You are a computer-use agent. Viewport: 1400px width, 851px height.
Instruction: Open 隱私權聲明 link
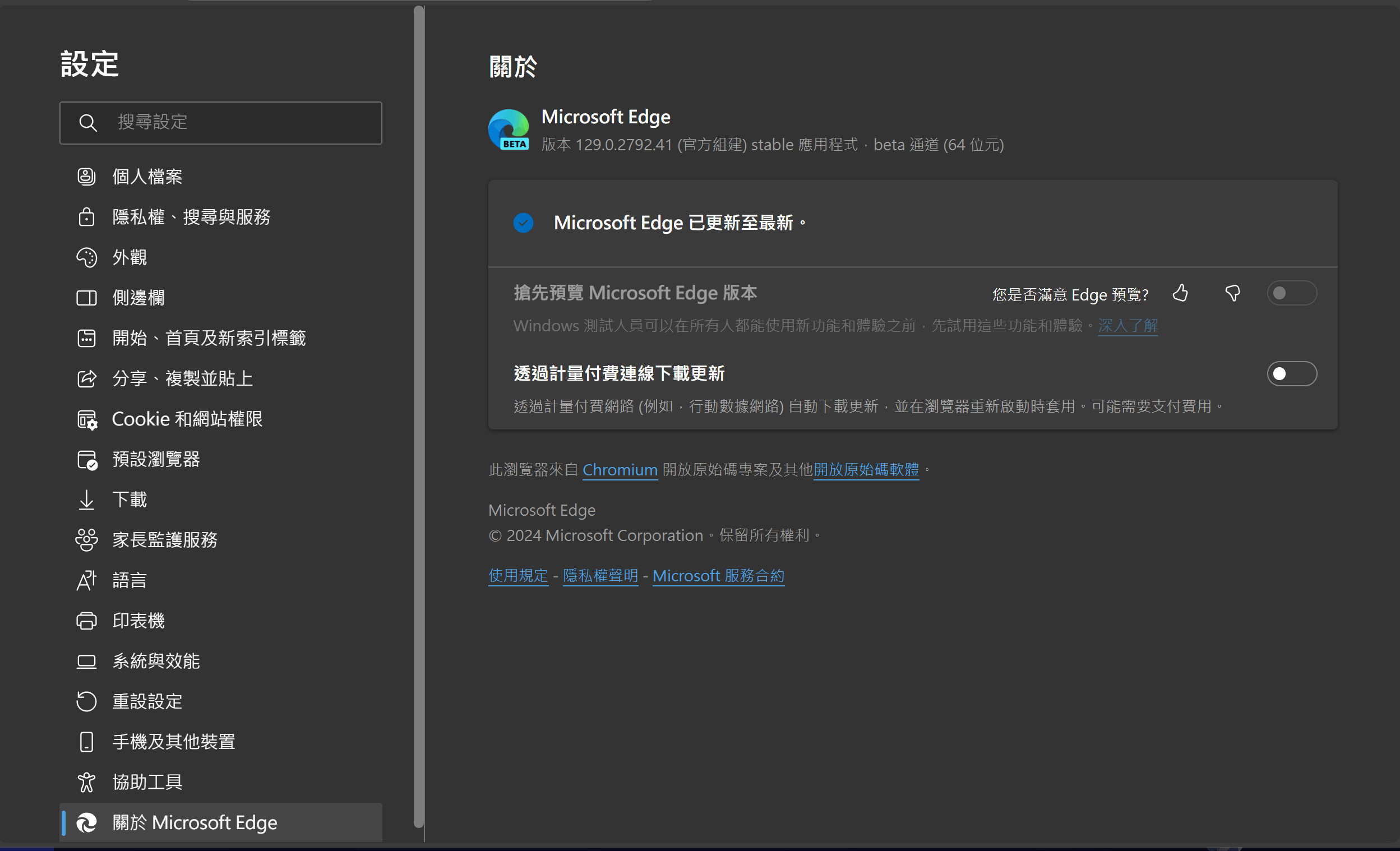(x=600, y=576)
